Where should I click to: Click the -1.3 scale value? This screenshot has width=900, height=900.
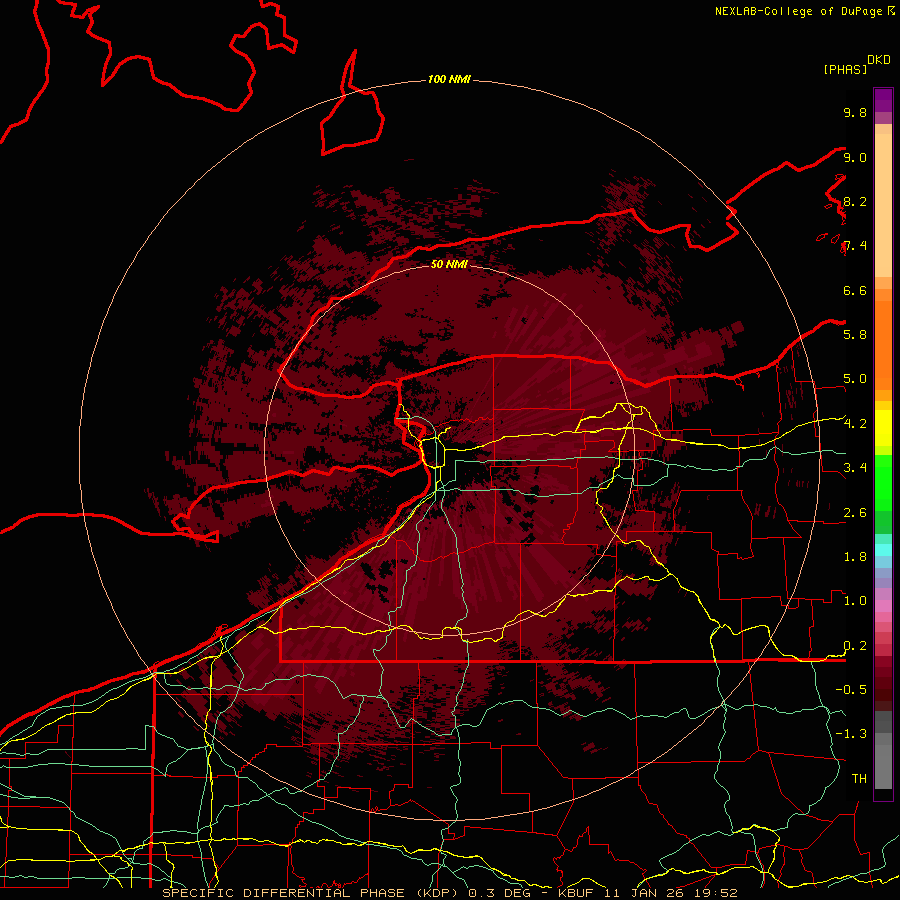point(851,734)
